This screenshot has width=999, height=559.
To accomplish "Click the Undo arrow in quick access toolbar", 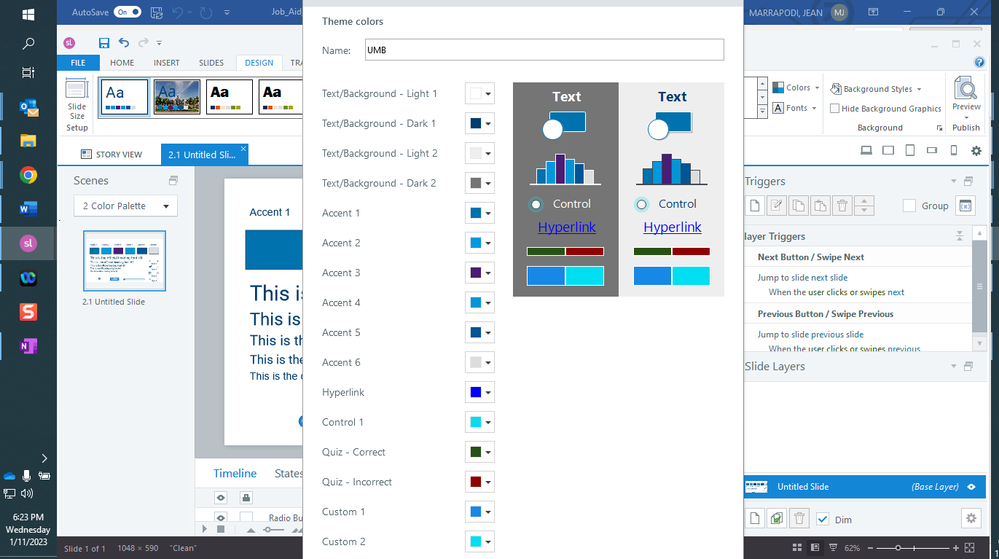I will pyautogui.click(x=124, y=43).
